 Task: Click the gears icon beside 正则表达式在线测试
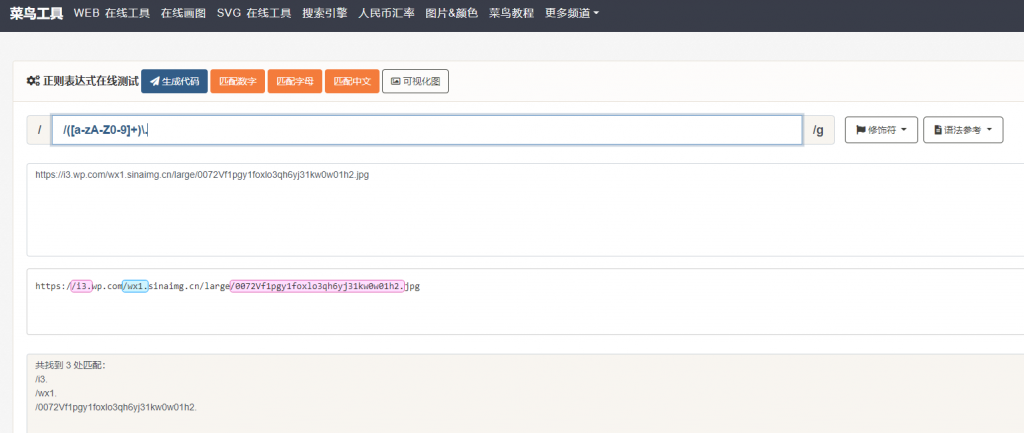pos(33,82)
